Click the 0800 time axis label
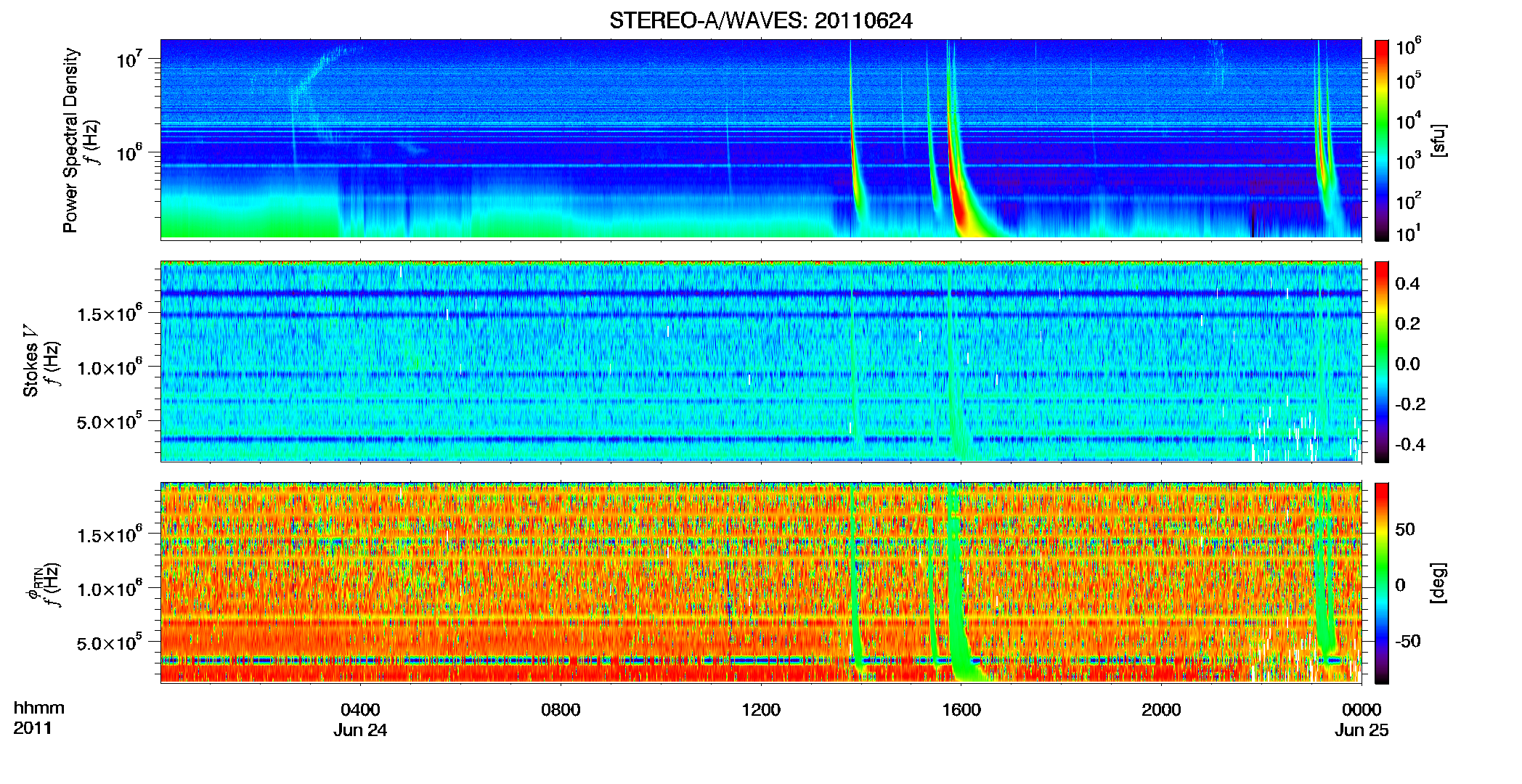Image resolution: width=1522 pixels, height=784 pixels. pyautogui.click(x=561, y=709)
